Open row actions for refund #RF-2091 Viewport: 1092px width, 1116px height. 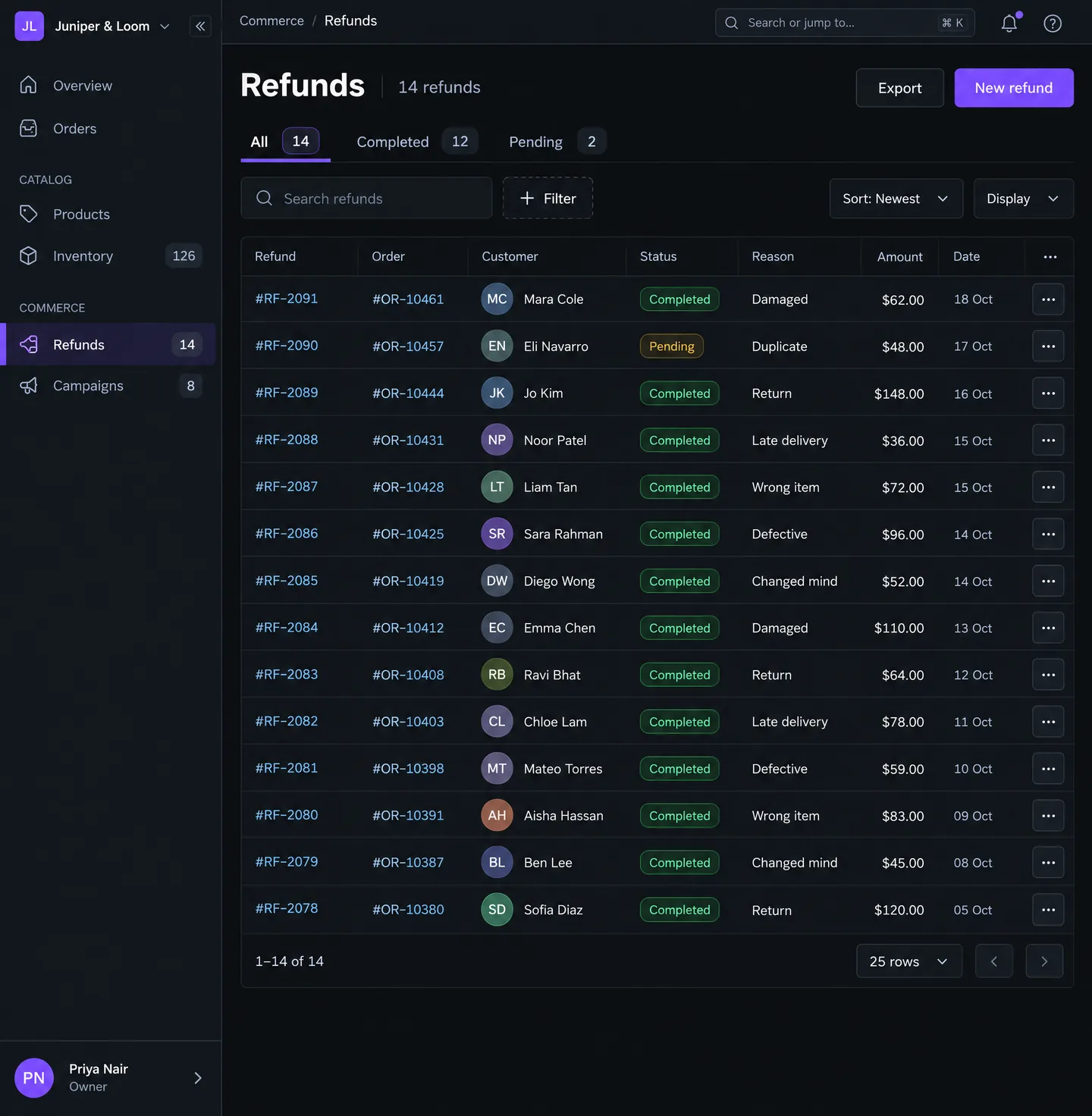point(1048,299)
